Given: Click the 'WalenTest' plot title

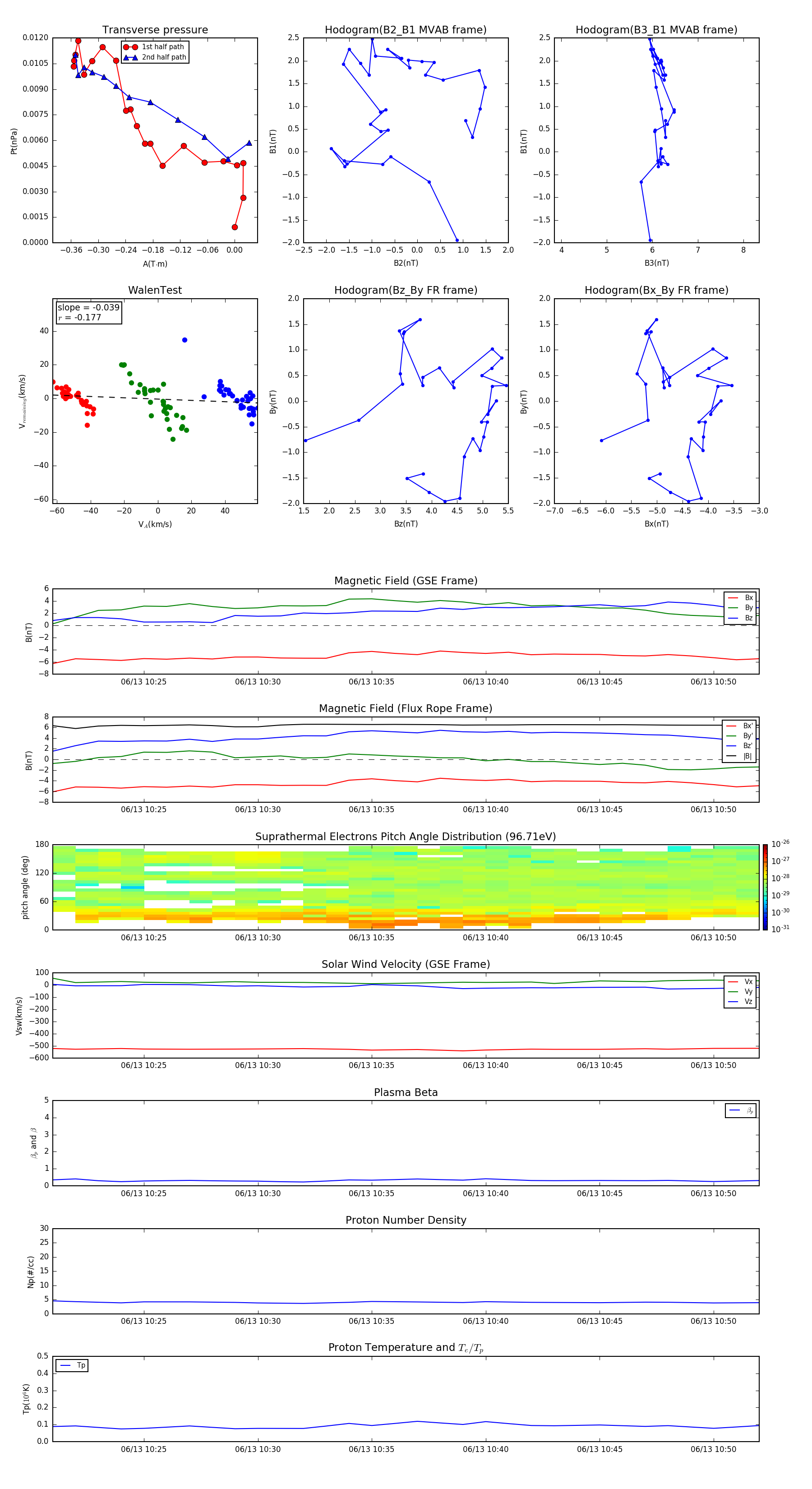Looking at the screenshot, I should pos(155,290).
